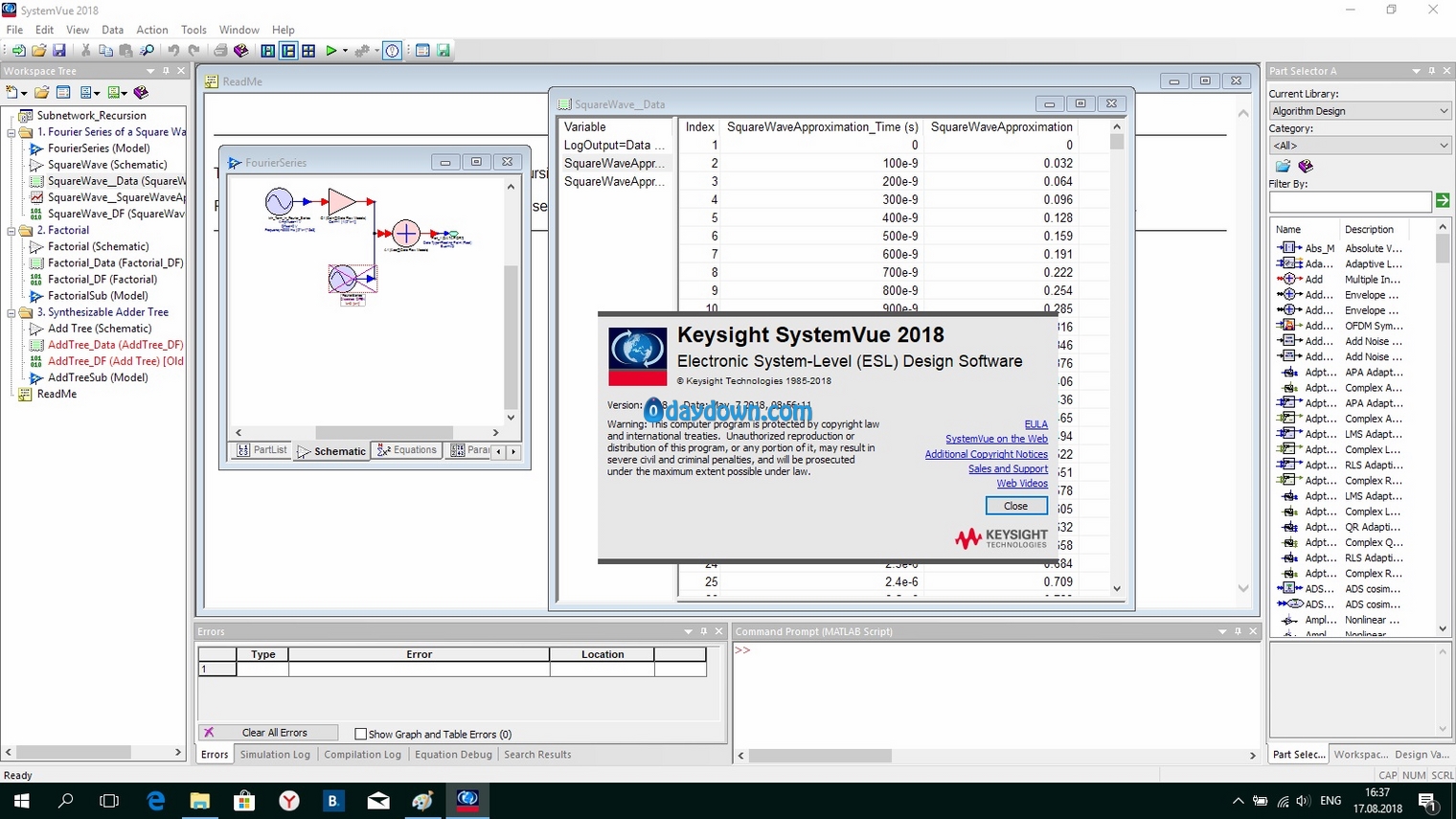Collapse the 2. Factorial folder
1456x819 pixels.
tap(11, 230)
